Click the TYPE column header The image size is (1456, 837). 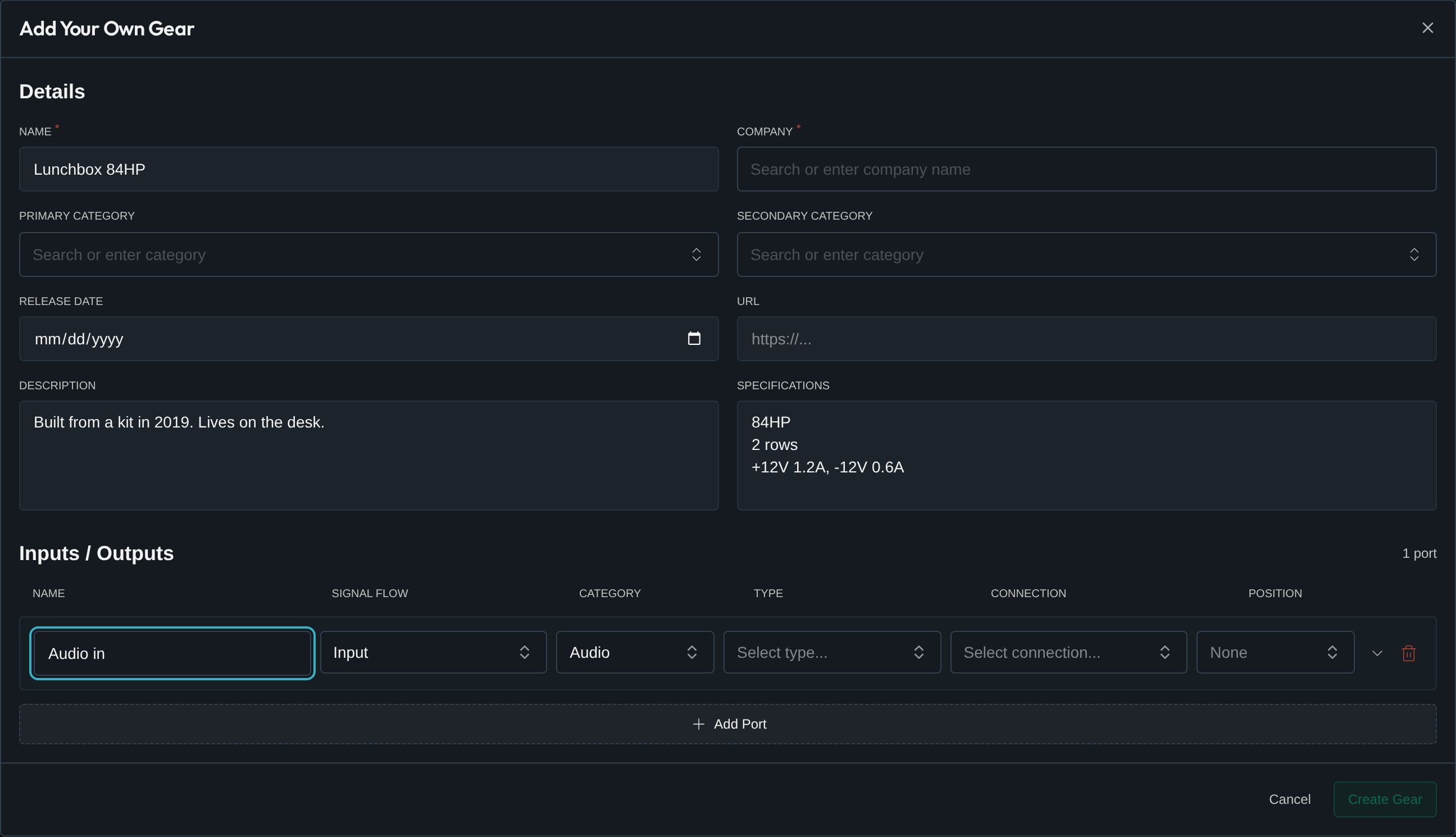click(768, 593)
